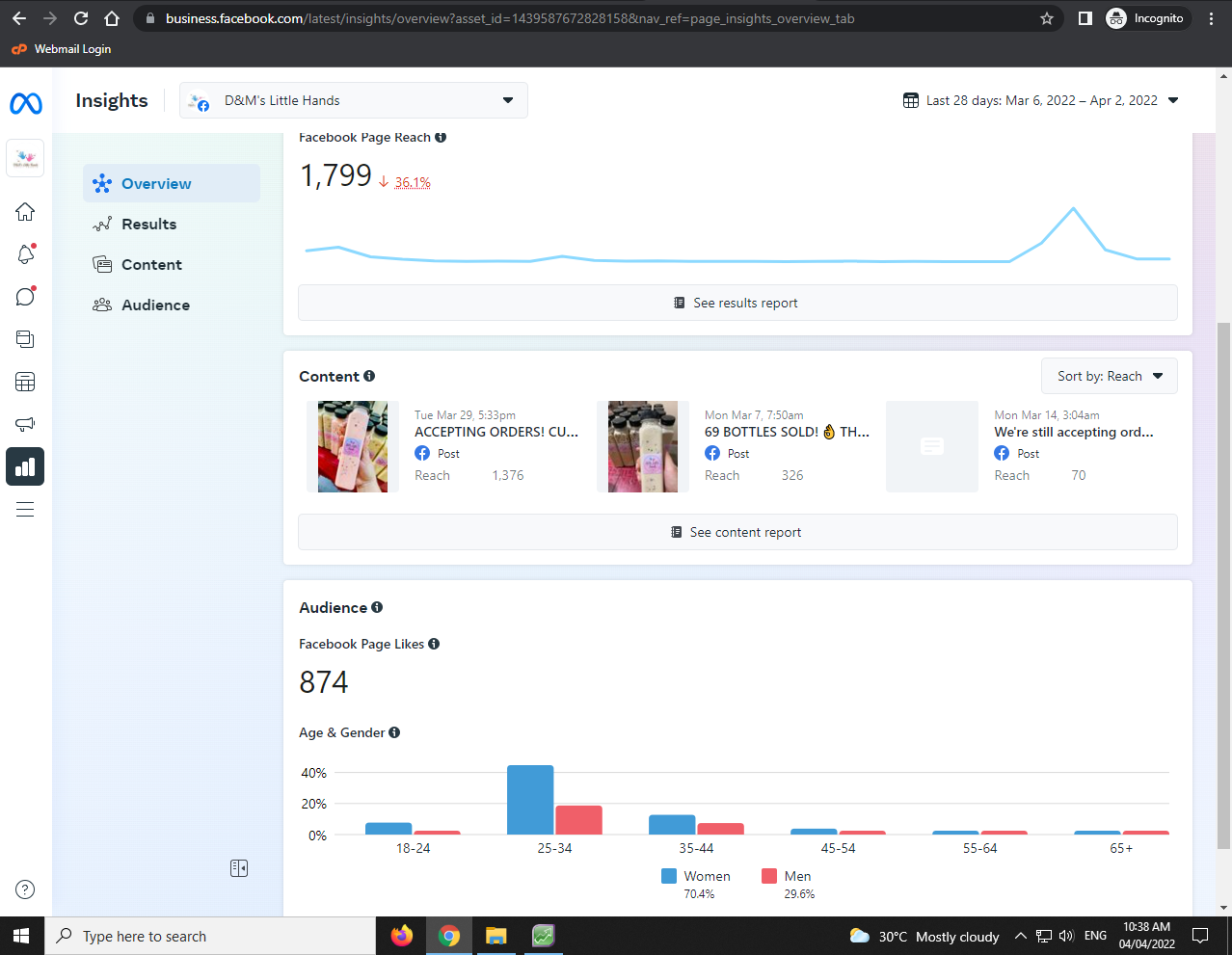Switch to the Results section
Screen dimensions: 1232x955
click(148, 225)
